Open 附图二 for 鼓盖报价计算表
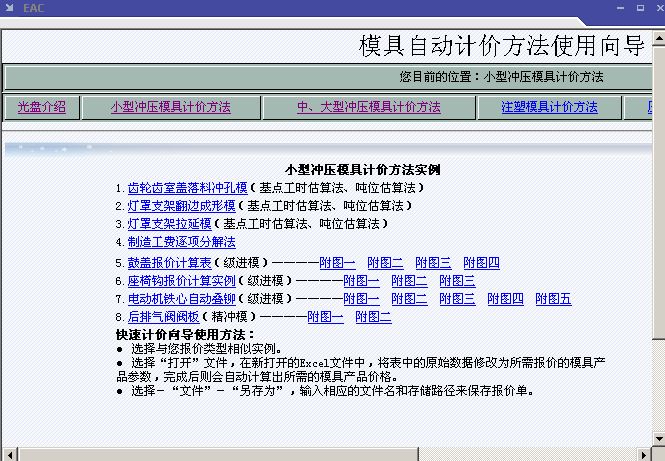Image resolution: width=665 pixels, height=461 pixels. (x=385, y=263)
